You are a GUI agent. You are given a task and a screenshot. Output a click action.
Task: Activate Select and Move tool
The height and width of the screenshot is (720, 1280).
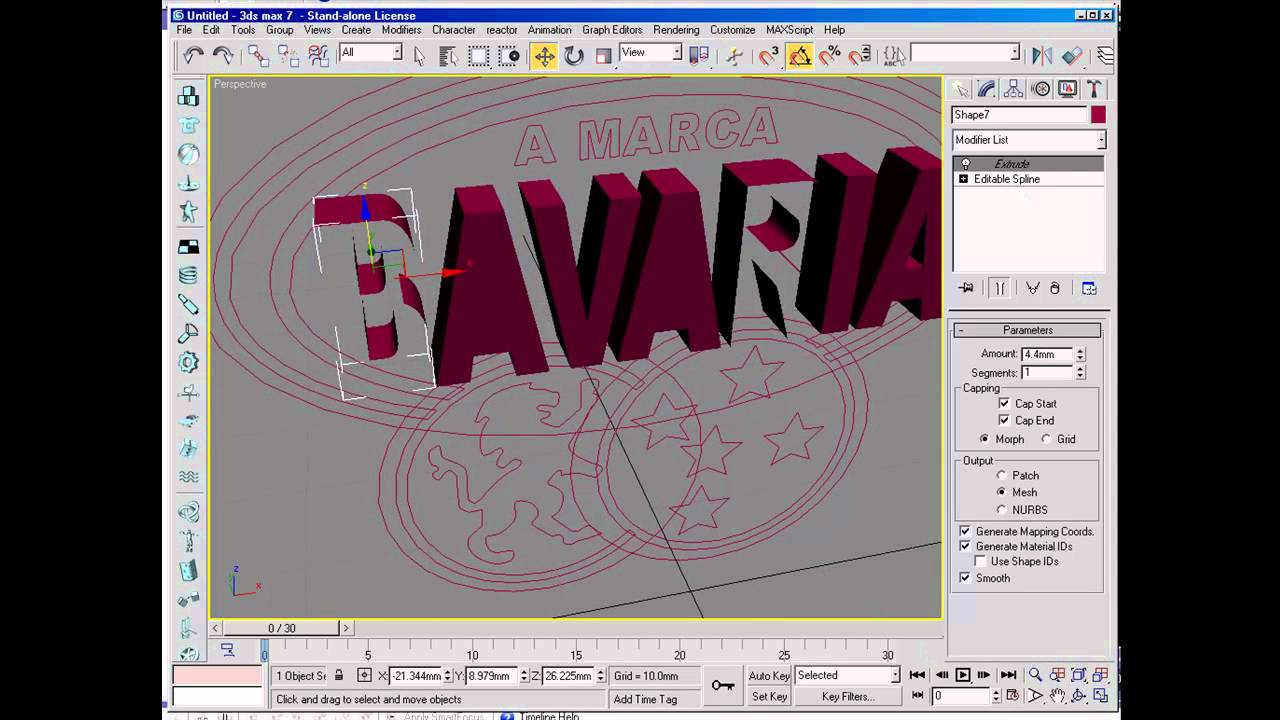pos(544,56)
